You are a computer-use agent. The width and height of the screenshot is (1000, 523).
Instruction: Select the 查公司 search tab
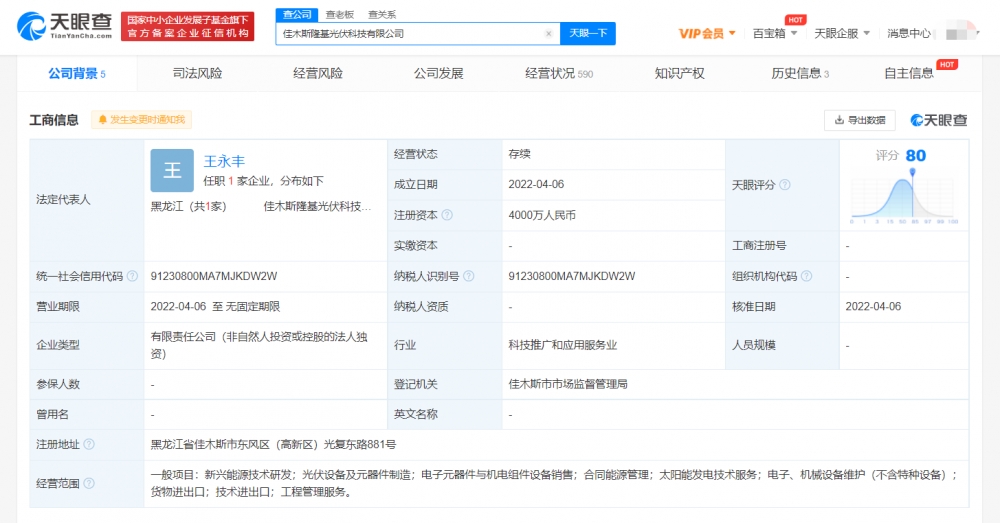coord(297,14)
